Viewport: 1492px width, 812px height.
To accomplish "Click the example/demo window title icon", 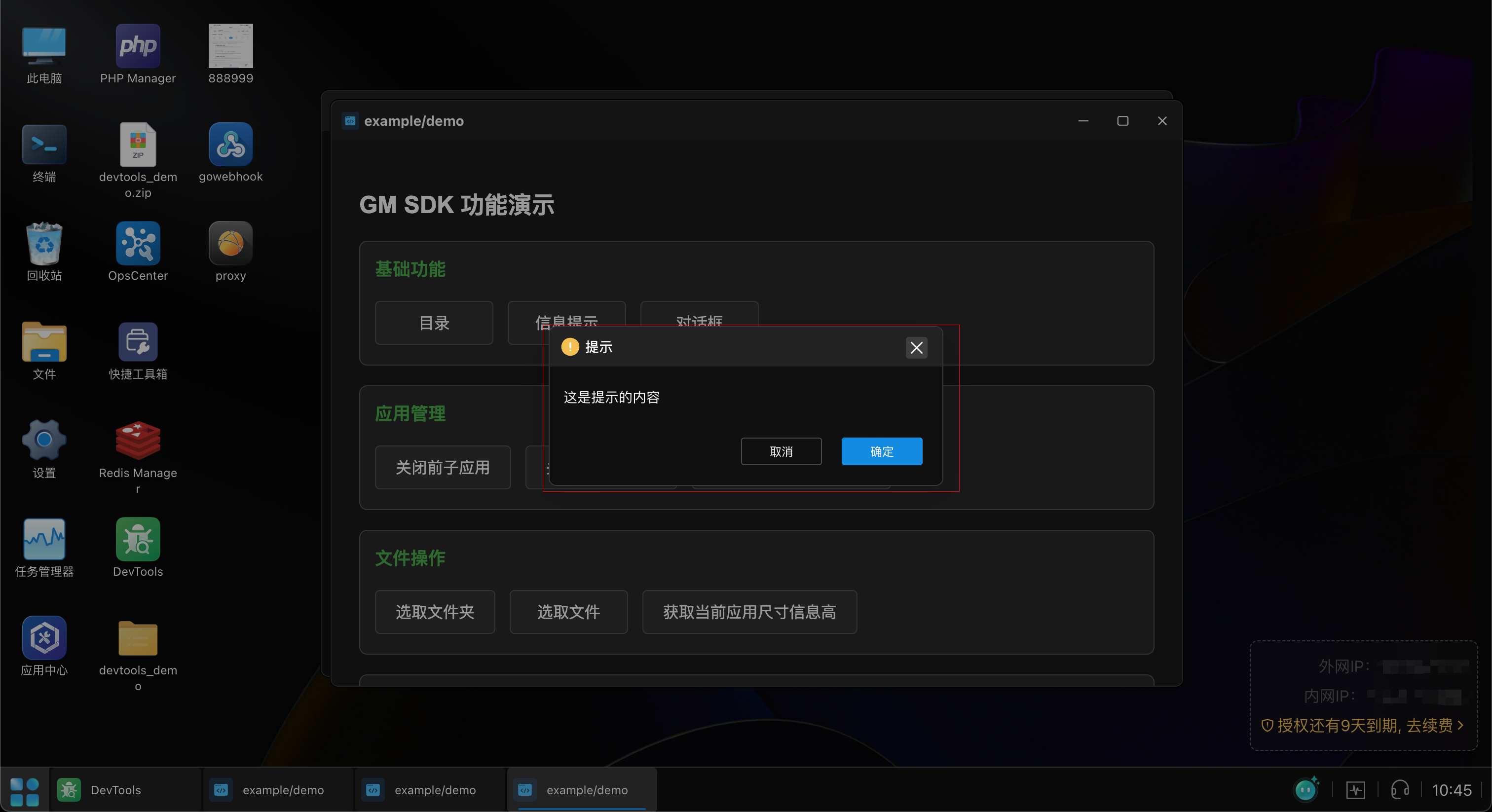I will (350, 121).
